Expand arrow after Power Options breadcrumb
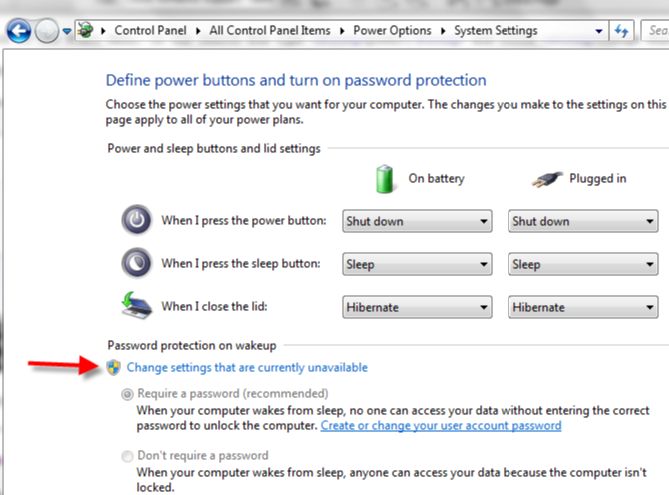The height and width of the screenshot is (495, 669). [x=443, y=31]
